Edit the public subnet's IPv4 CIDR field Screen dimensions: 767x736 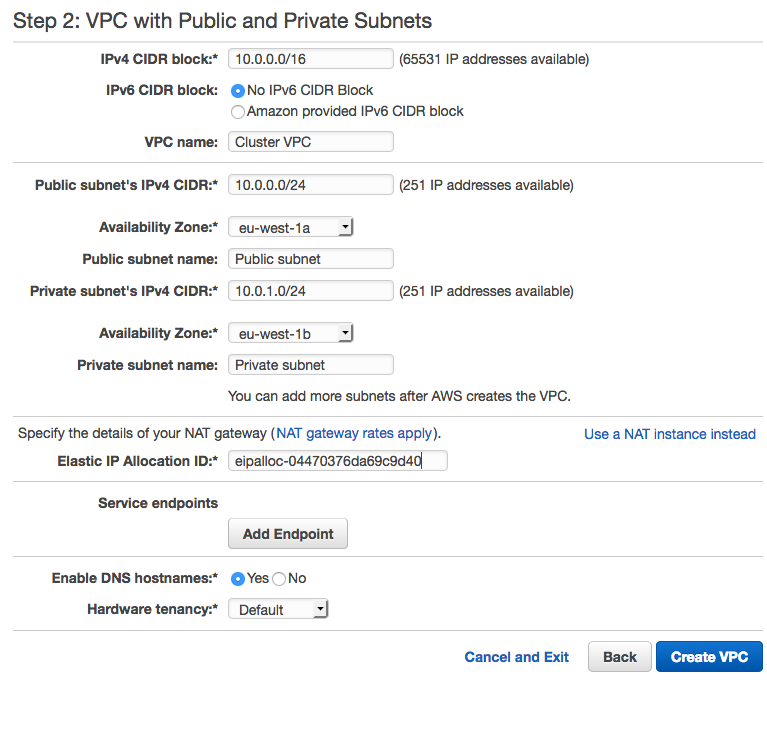[311, 185]
